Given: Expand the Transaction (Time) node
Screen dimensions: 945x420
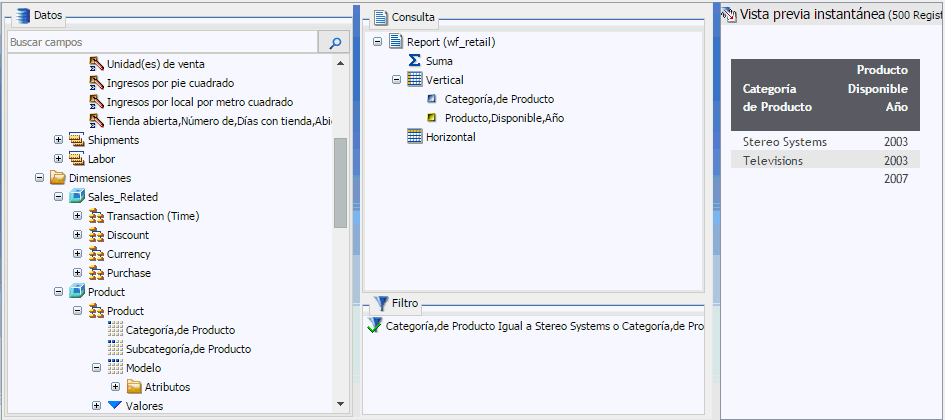Looking at the screenshot, I should [77, 216].
